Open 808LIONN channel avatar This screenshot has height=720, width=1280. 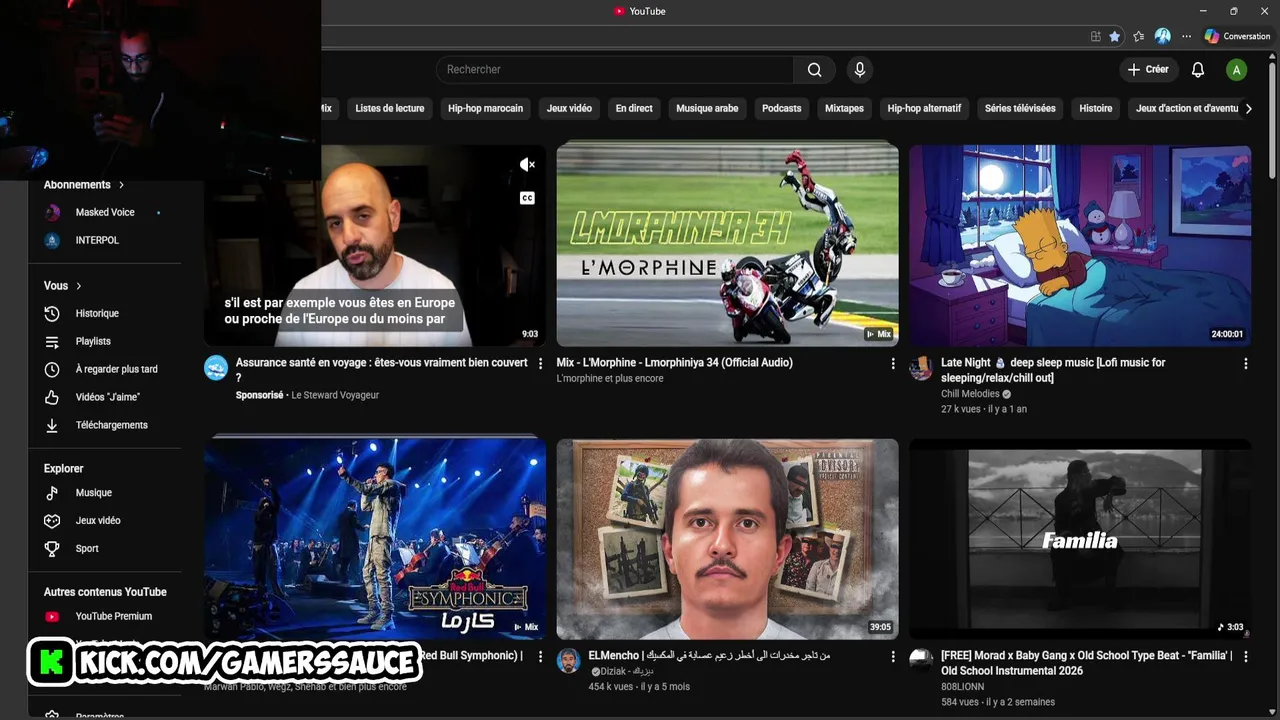pos(920,661)
